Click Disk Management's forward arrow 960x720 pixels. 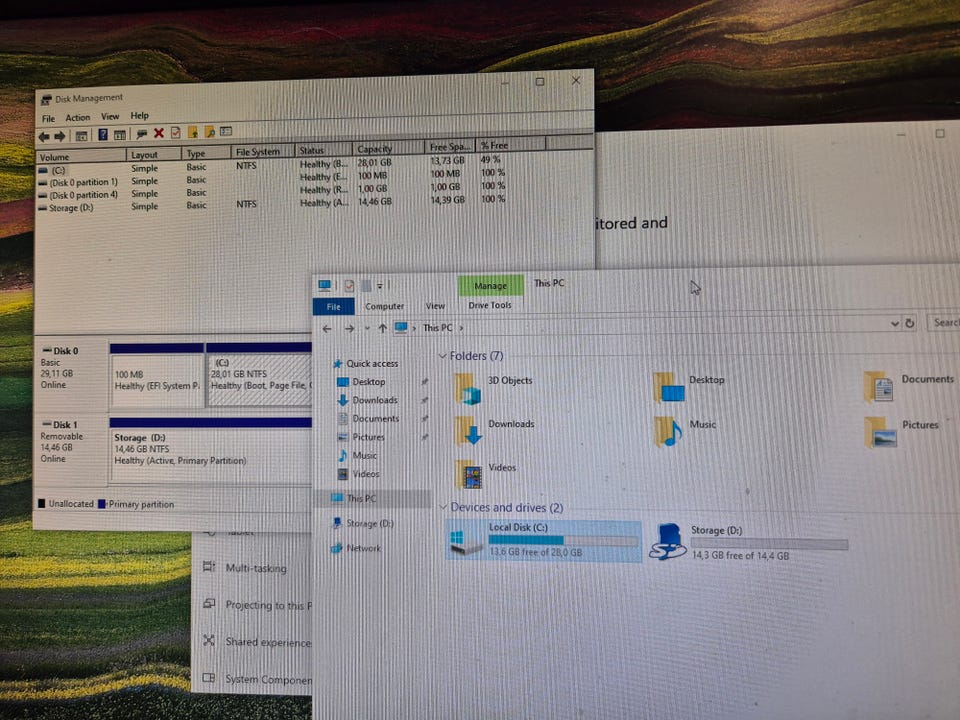[60, 137]
